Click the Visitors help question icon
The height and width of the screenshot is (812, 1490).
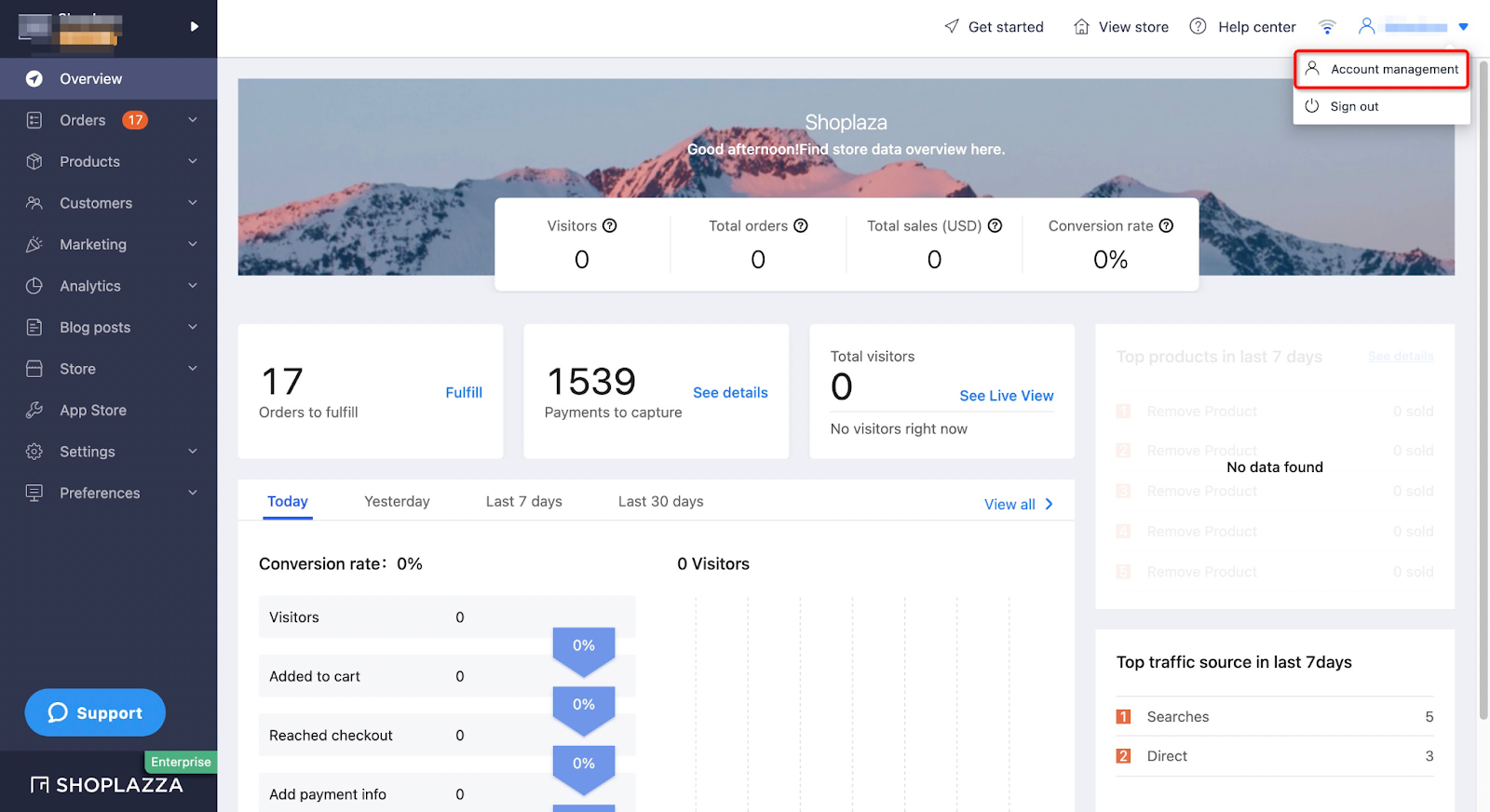610,225
